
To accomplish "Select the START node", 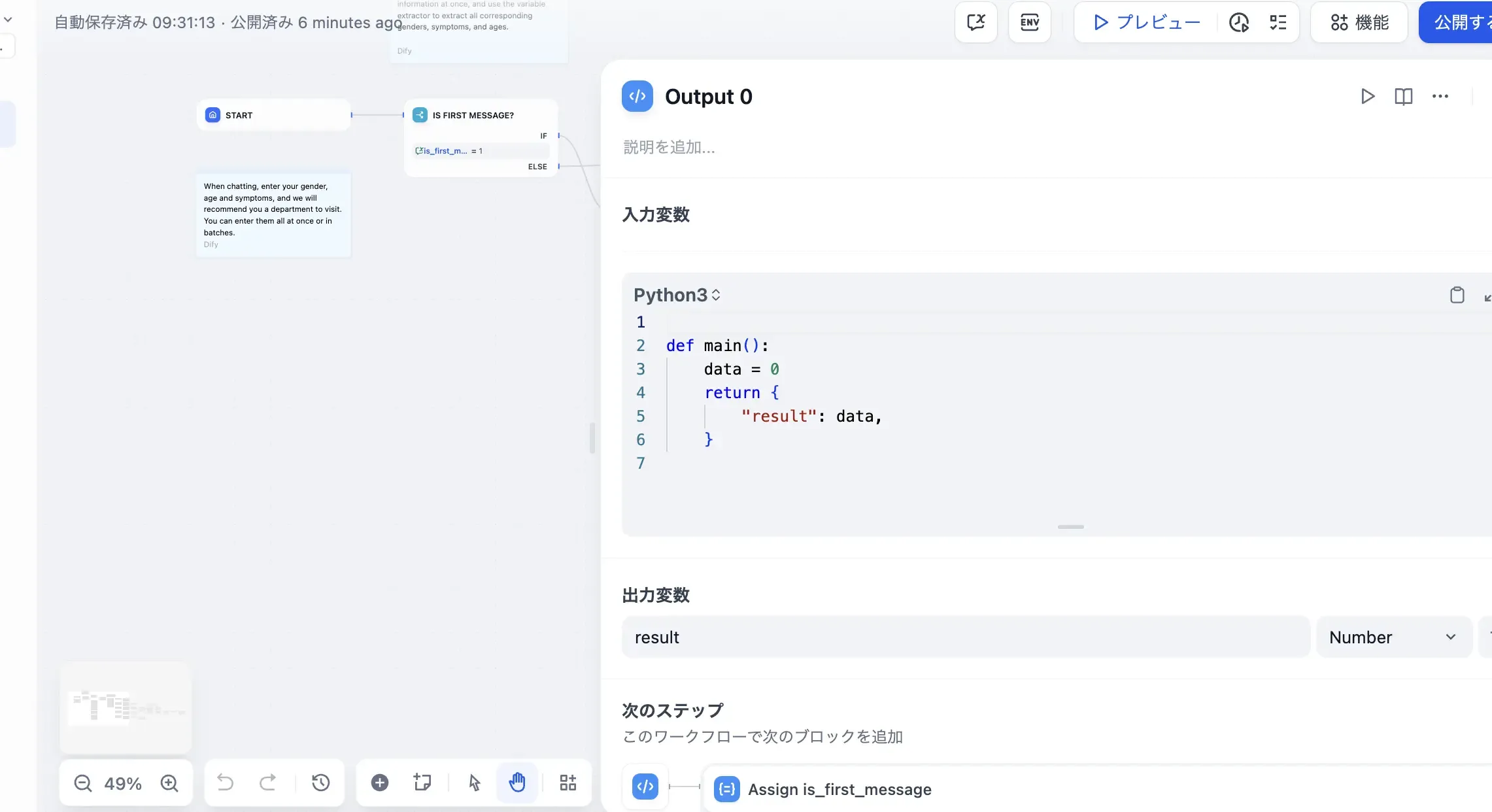I will [x=273, y=115].
